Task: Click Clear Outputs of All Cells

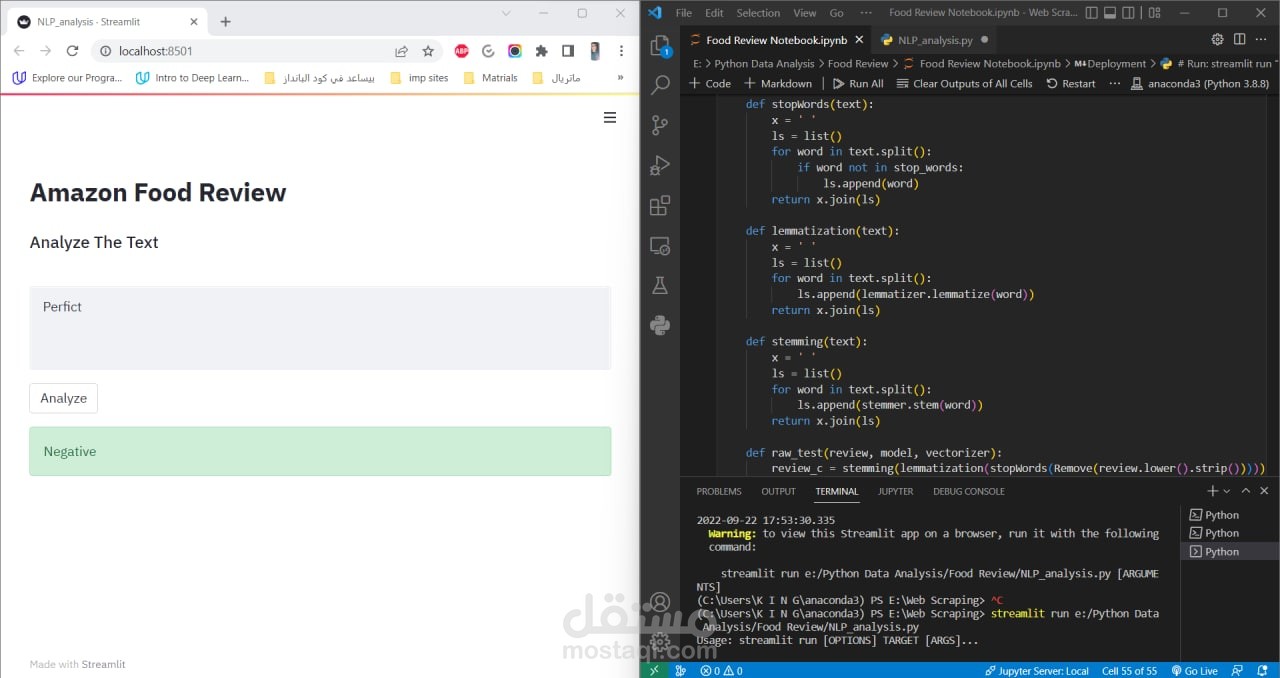Action: 964,83
